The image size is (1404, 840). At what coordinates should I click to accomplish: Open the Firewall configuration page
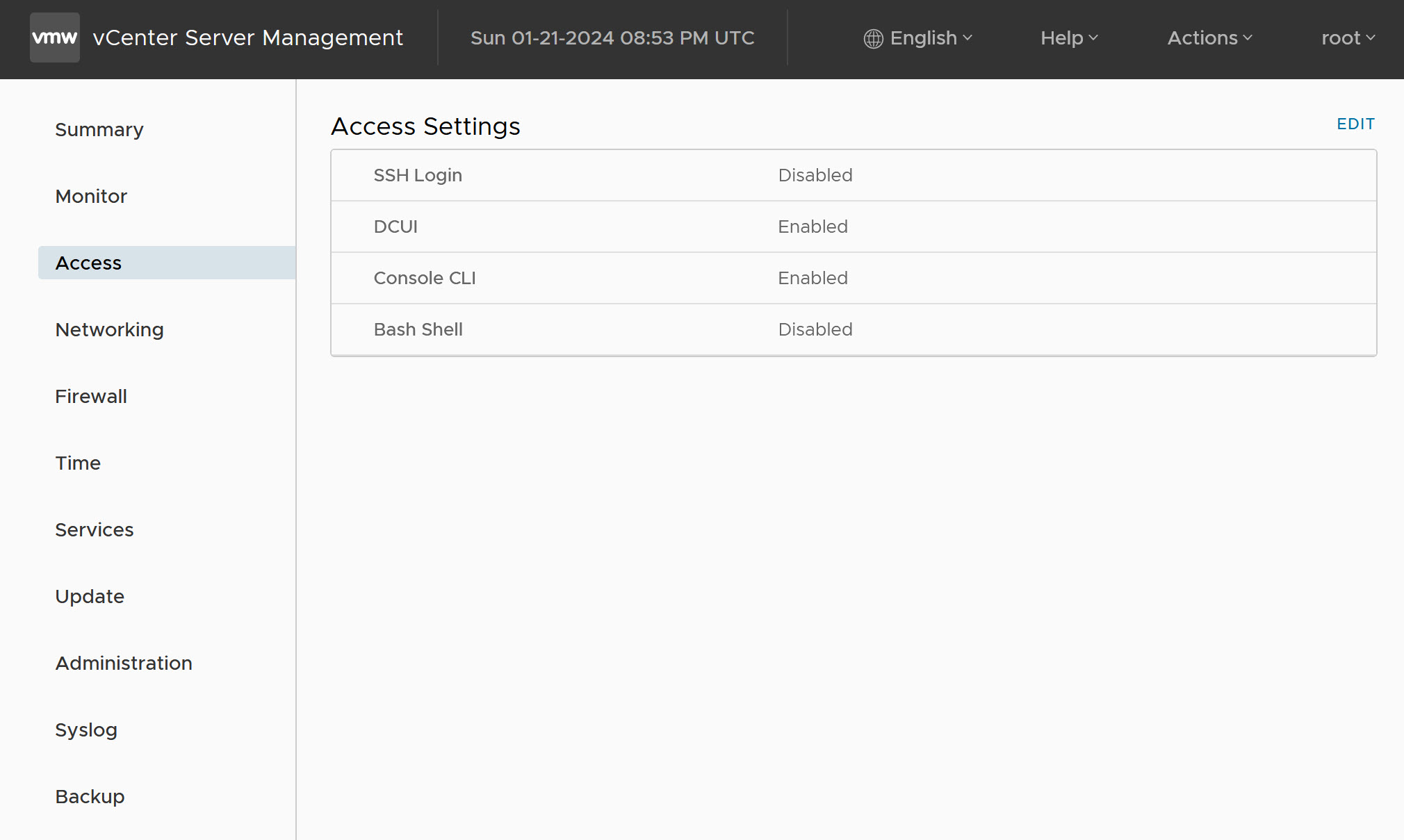click(x=90, y=396)
